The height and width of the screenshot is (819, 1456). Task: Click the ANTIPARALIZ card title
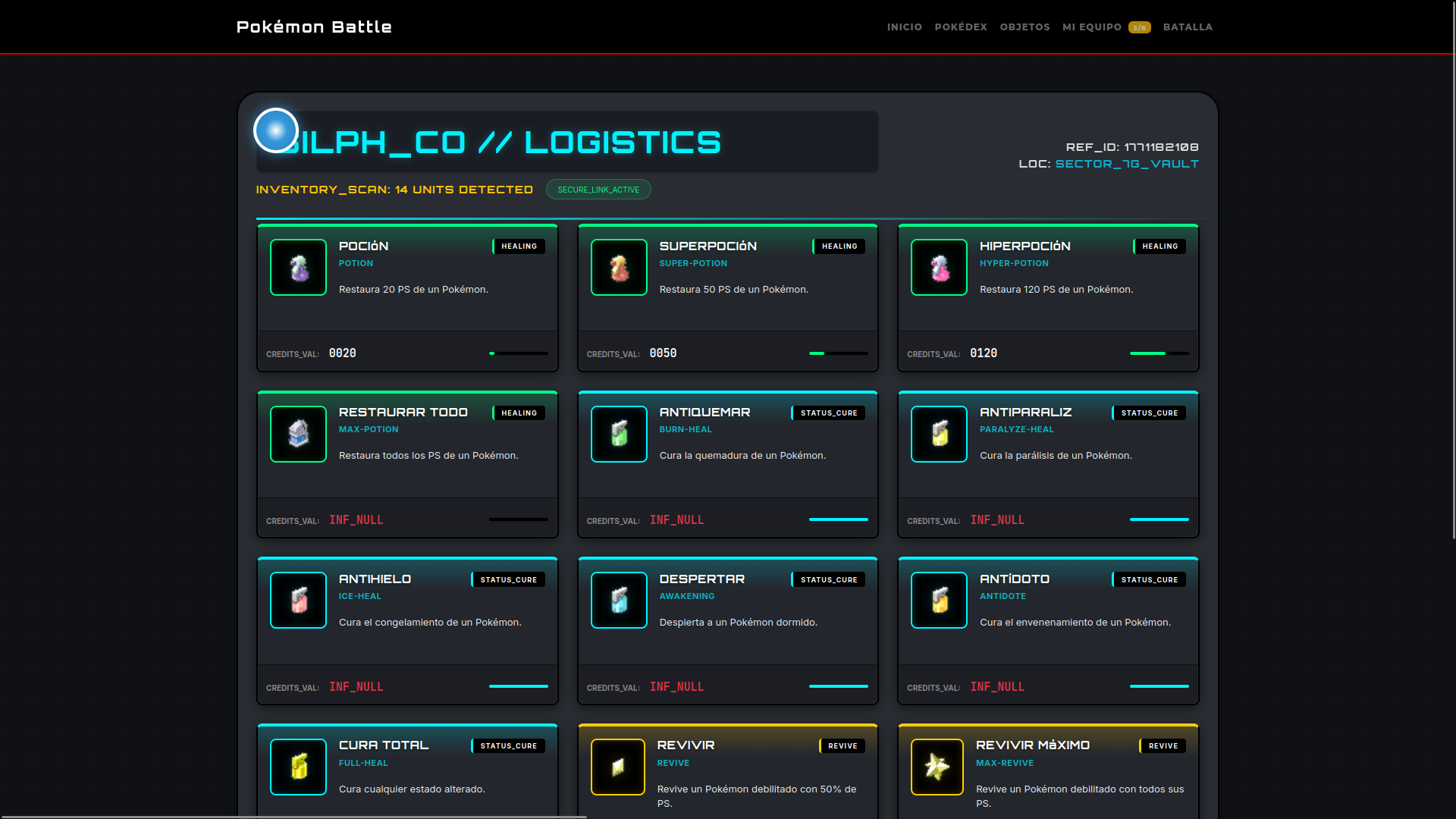click(1025, 413)
